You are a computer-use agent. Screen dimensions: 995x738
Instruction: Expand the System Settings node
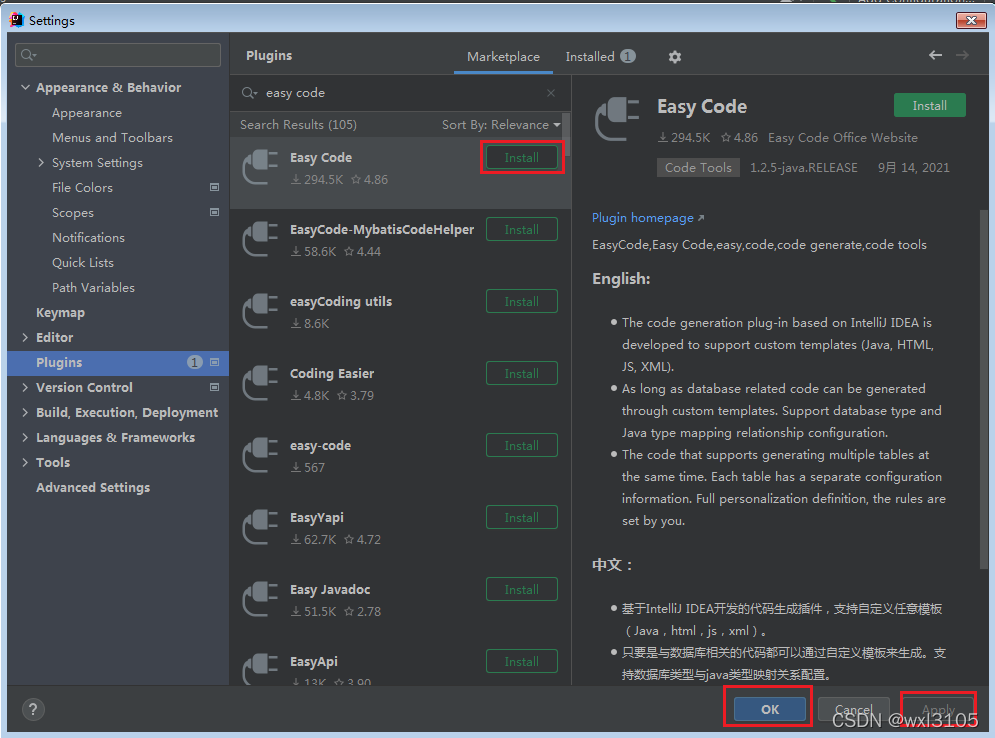(x=41, y=162)
